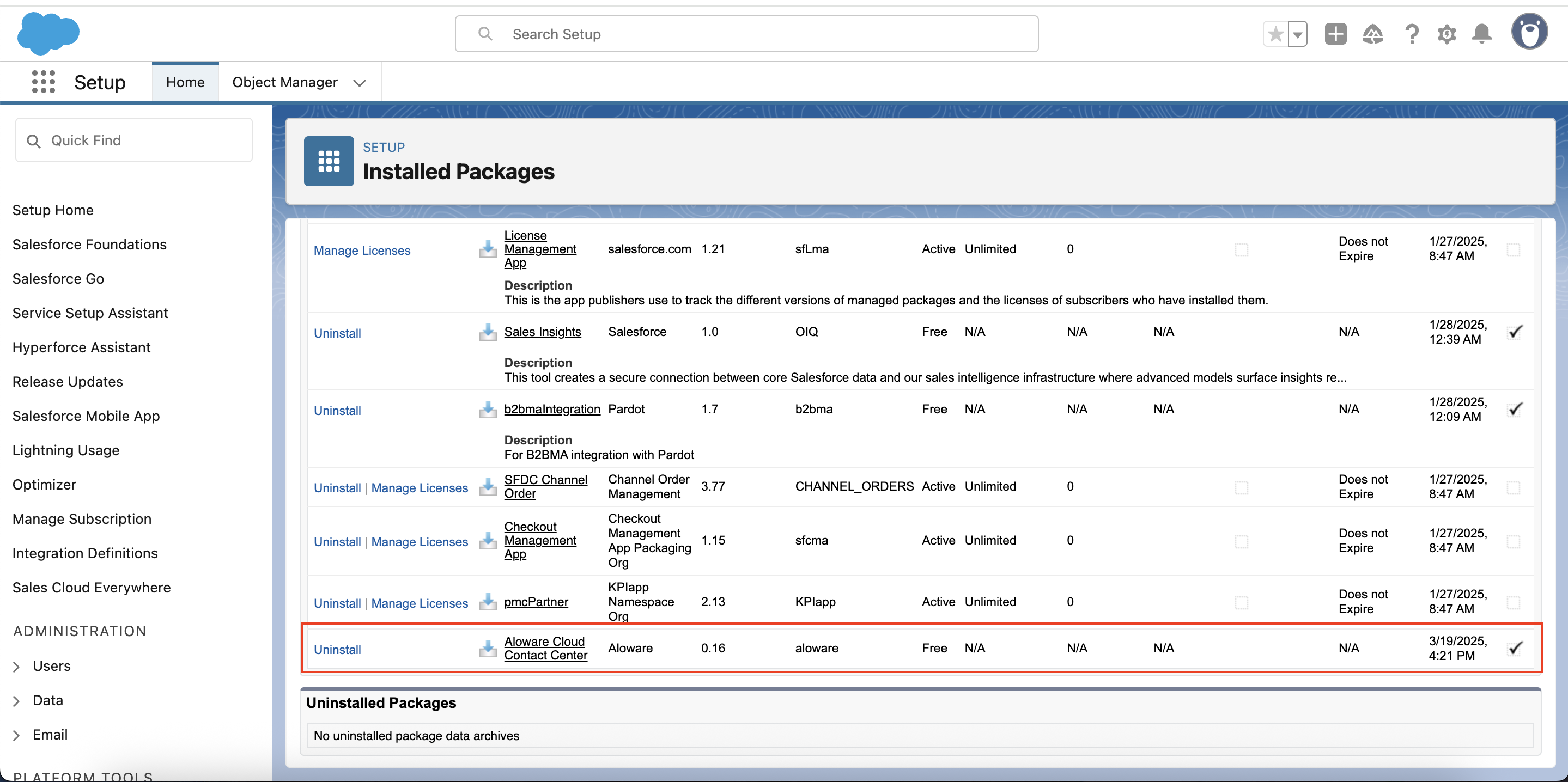The width and height of the screenshot is (1568, 782).
Task: Focus the Search Setup input field
Action: (x=746, y=34)
